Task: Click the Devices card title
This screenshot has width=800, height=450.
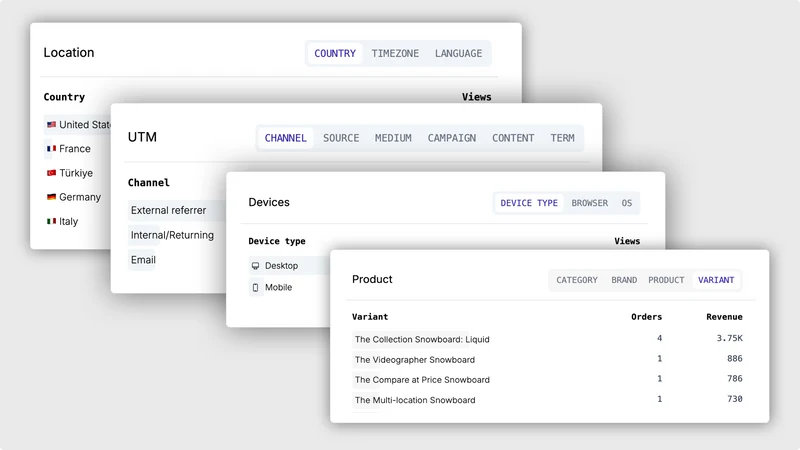Action: coord(269,203)
